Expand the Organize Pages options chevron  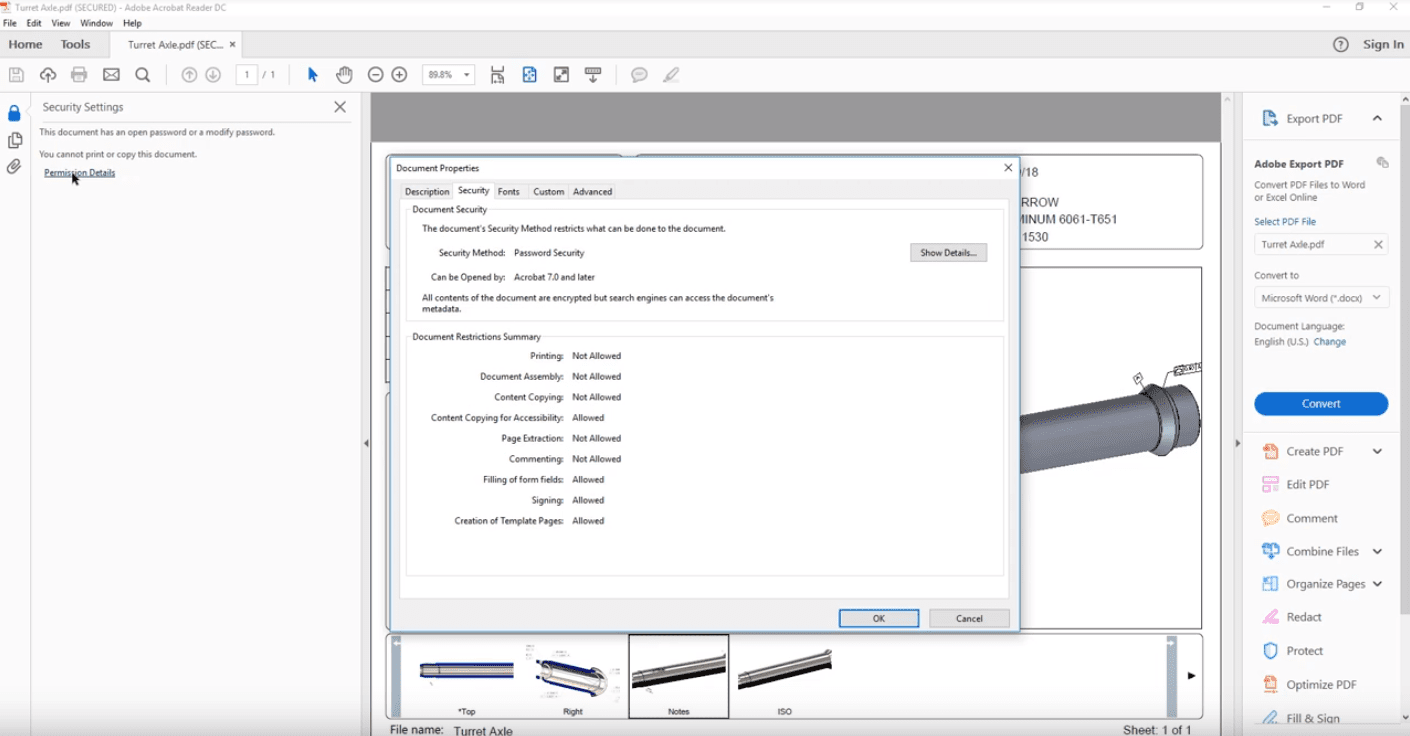click(x=1377, y=584)
